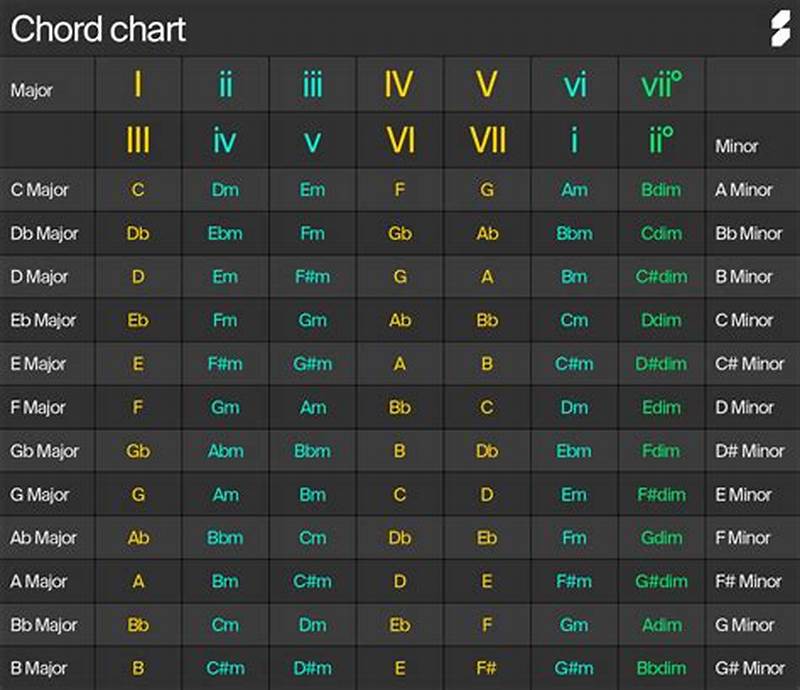
Task: Click the F#dim chord in G Major row
Action: (x=662, y=494)
